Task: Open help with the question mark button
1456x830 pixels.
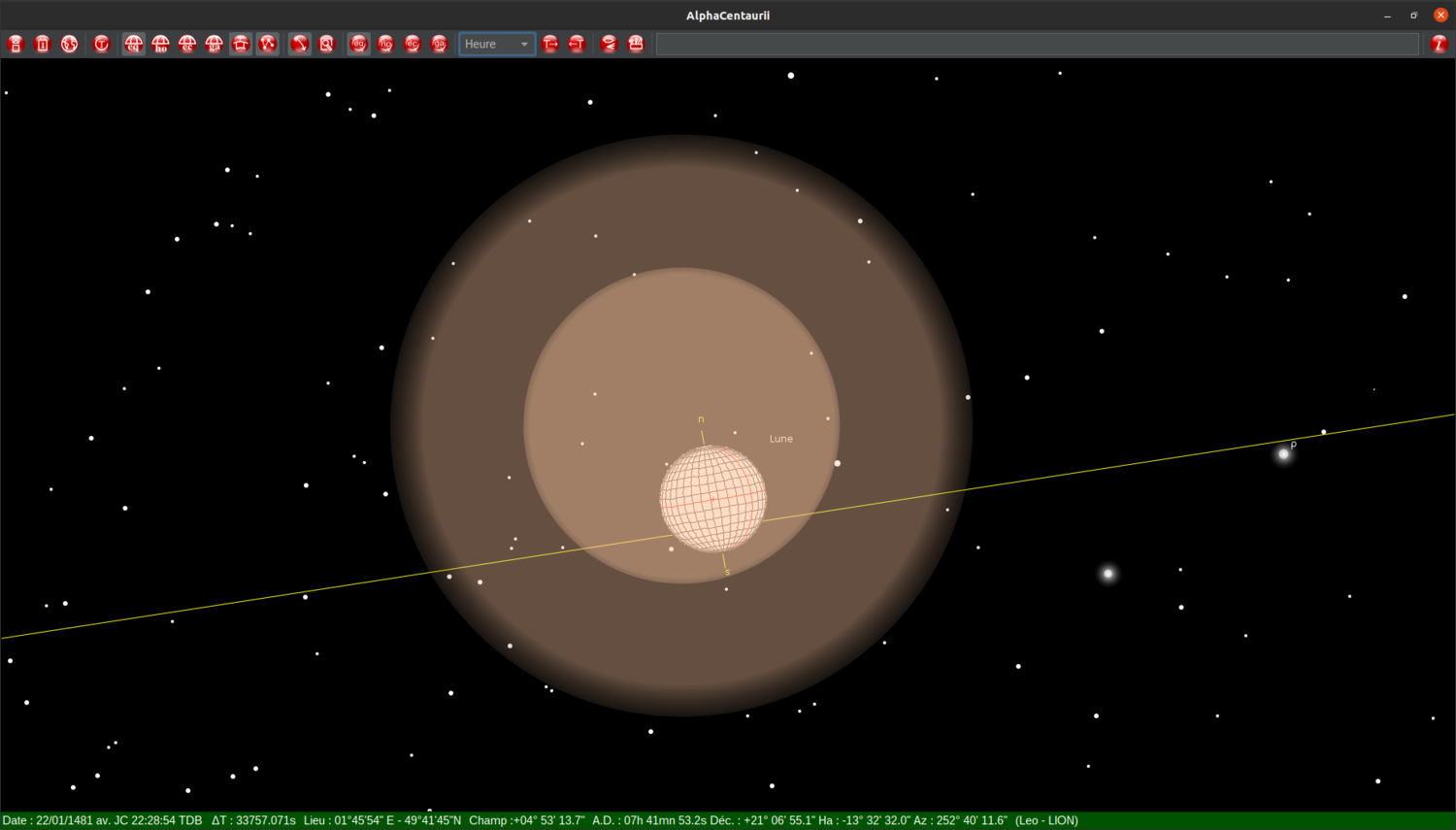Action: coord(1439,43)
